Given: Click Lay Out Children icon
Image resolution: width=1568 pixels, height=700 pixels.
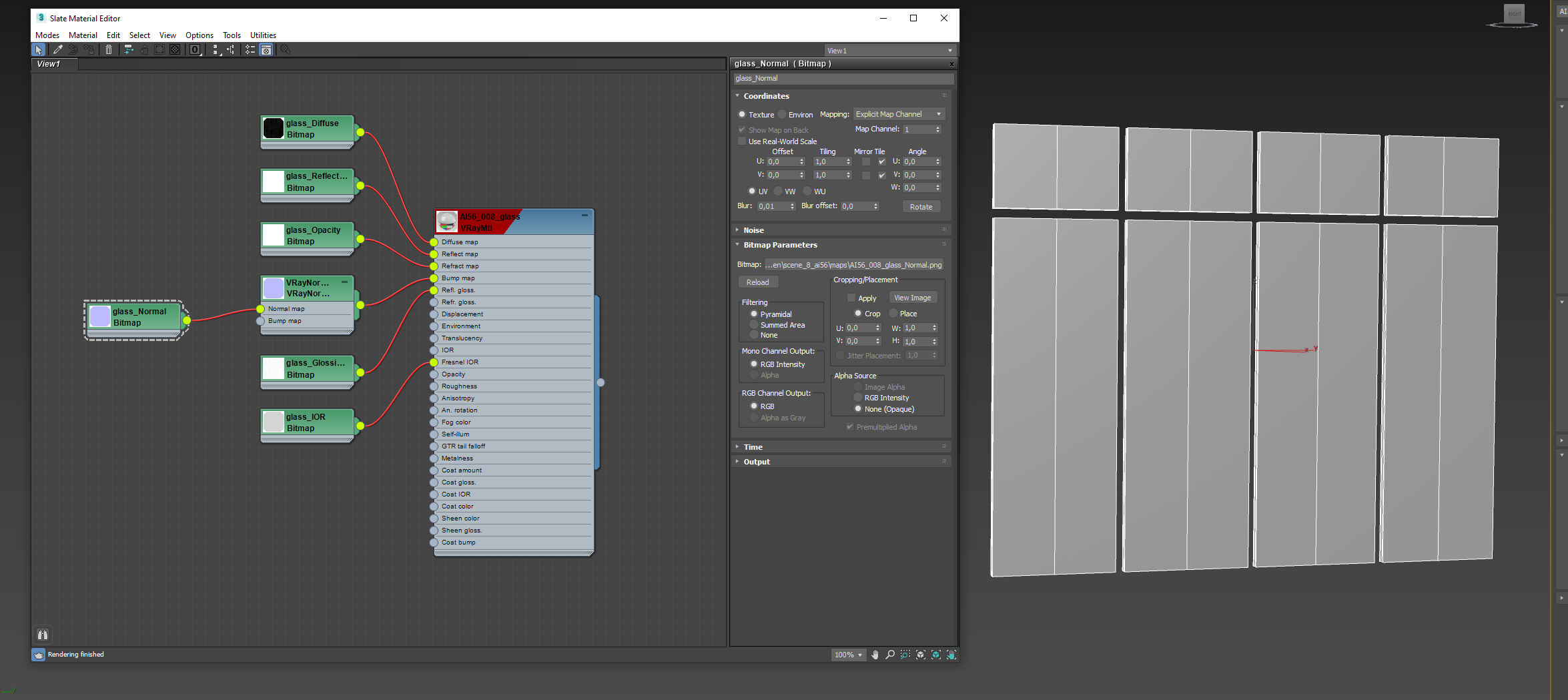Looking at the screenshot, I should pyautogui.click(x=230, y=50).
